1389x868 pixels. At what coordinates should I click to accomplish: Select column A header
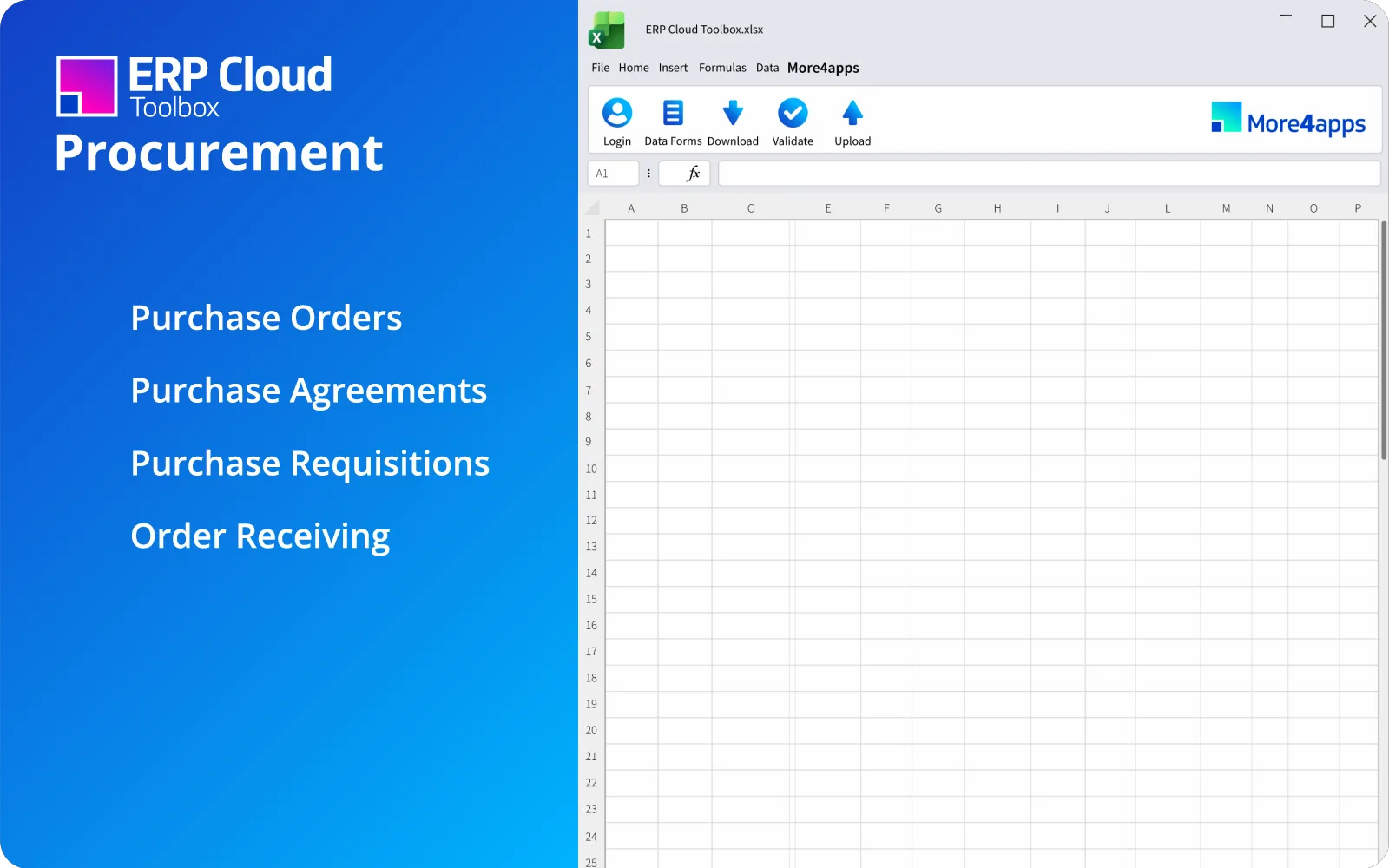pyautogui.click(x=631, y=208)
